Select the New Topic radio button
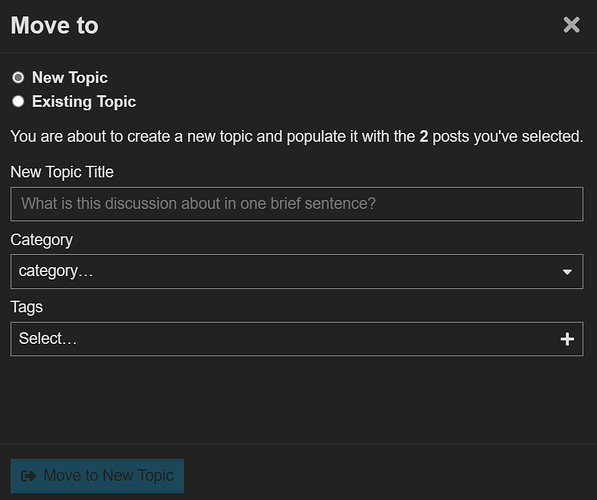Viewport: 597px width, 500px height. (18, 78)
